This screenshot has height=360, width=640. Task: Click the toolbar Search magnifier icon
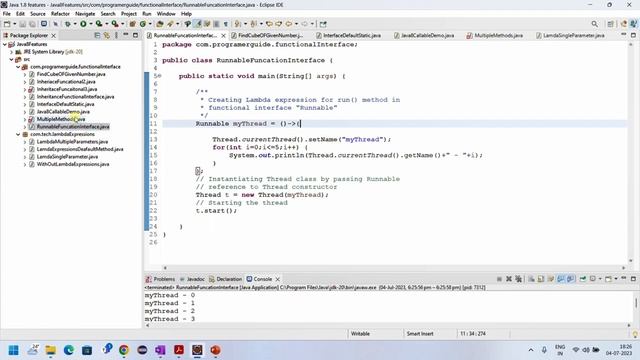[x=595, y=24]
